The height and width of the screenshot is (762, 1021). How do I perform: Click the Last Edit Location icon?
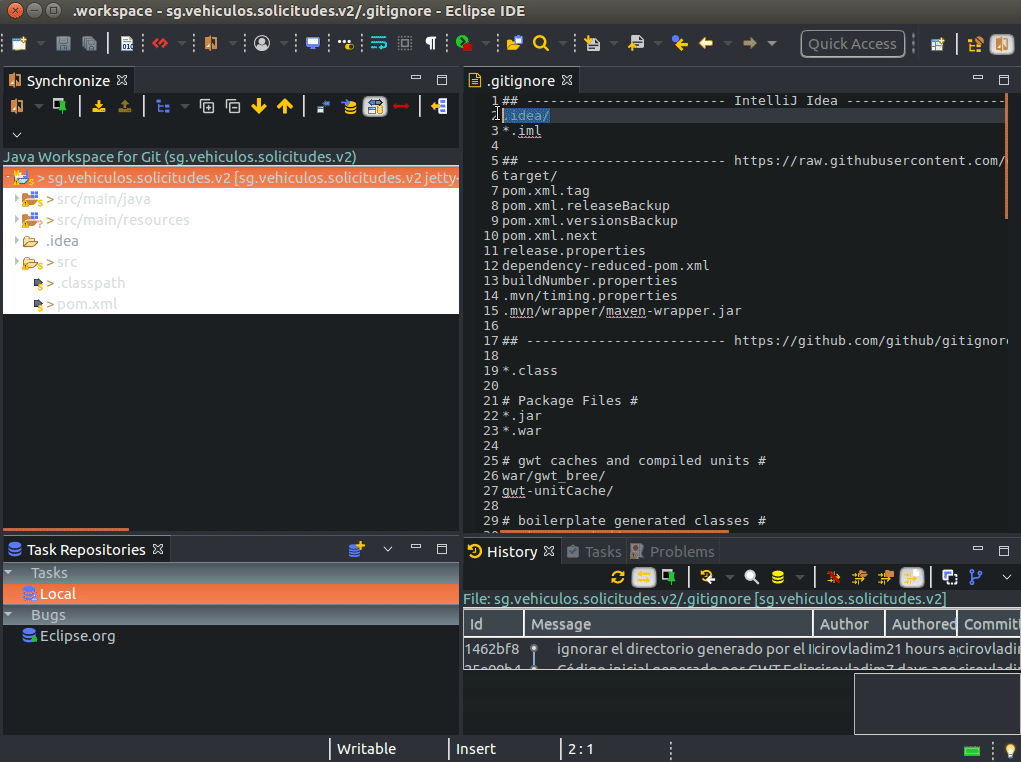click(680, 44)
